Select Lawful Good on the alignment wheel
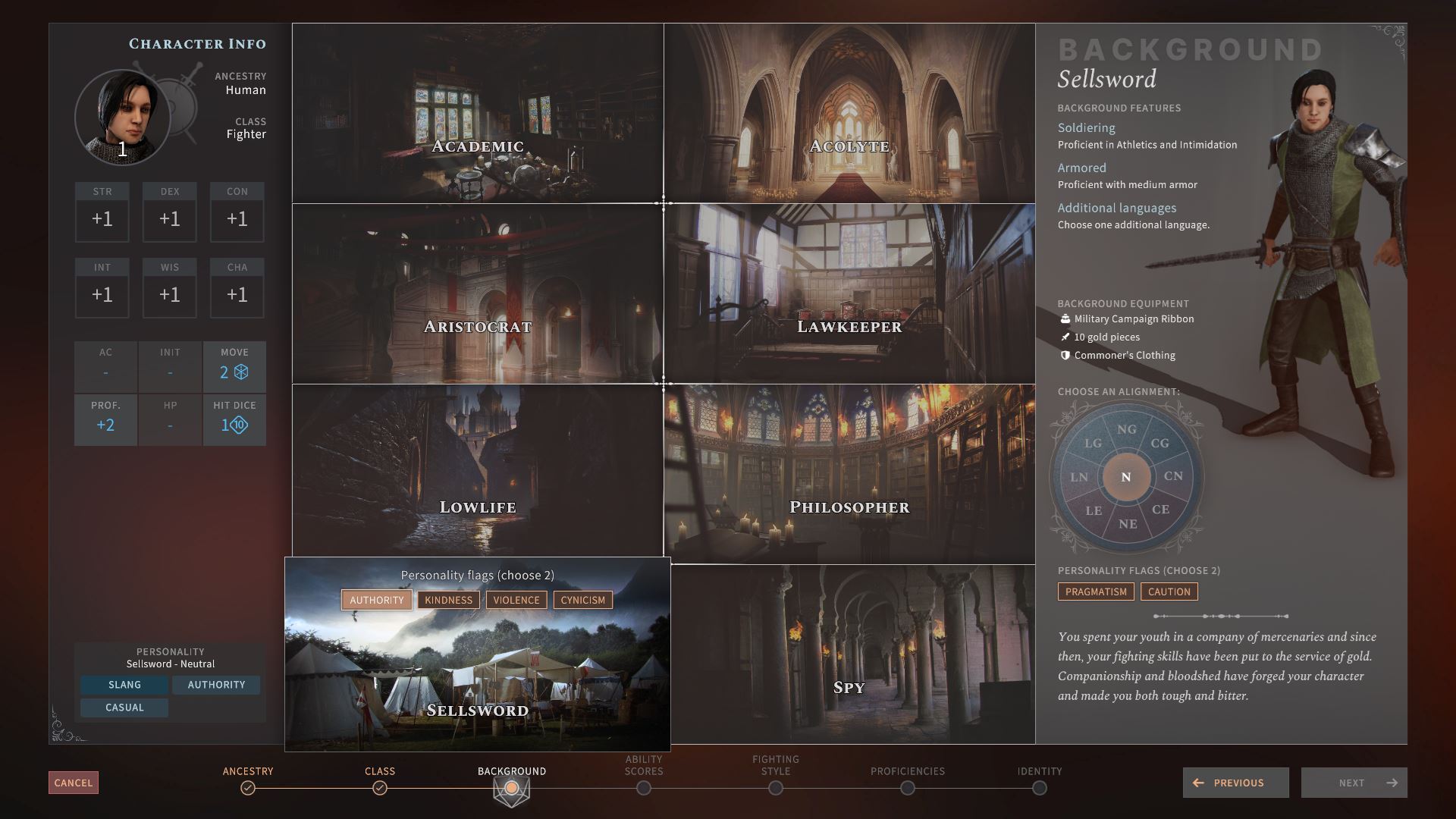1456x819 pixels. coord(1093,444)
